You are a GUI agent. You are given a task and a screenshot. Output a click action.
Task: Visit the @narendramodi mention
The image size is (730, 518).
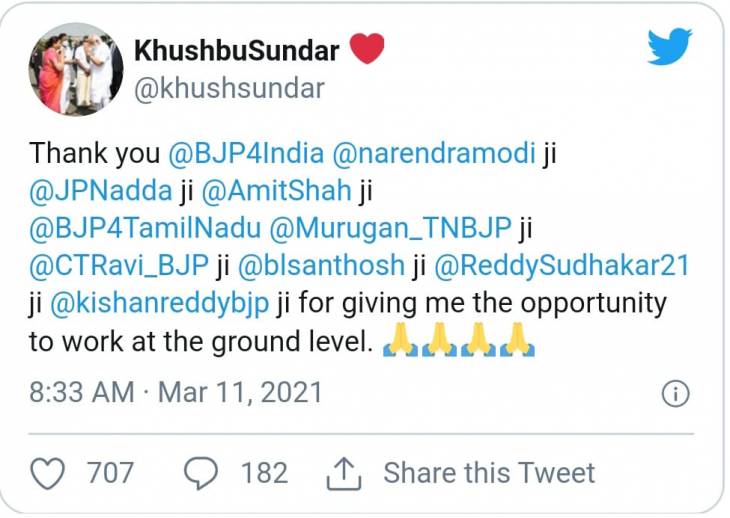438,153
